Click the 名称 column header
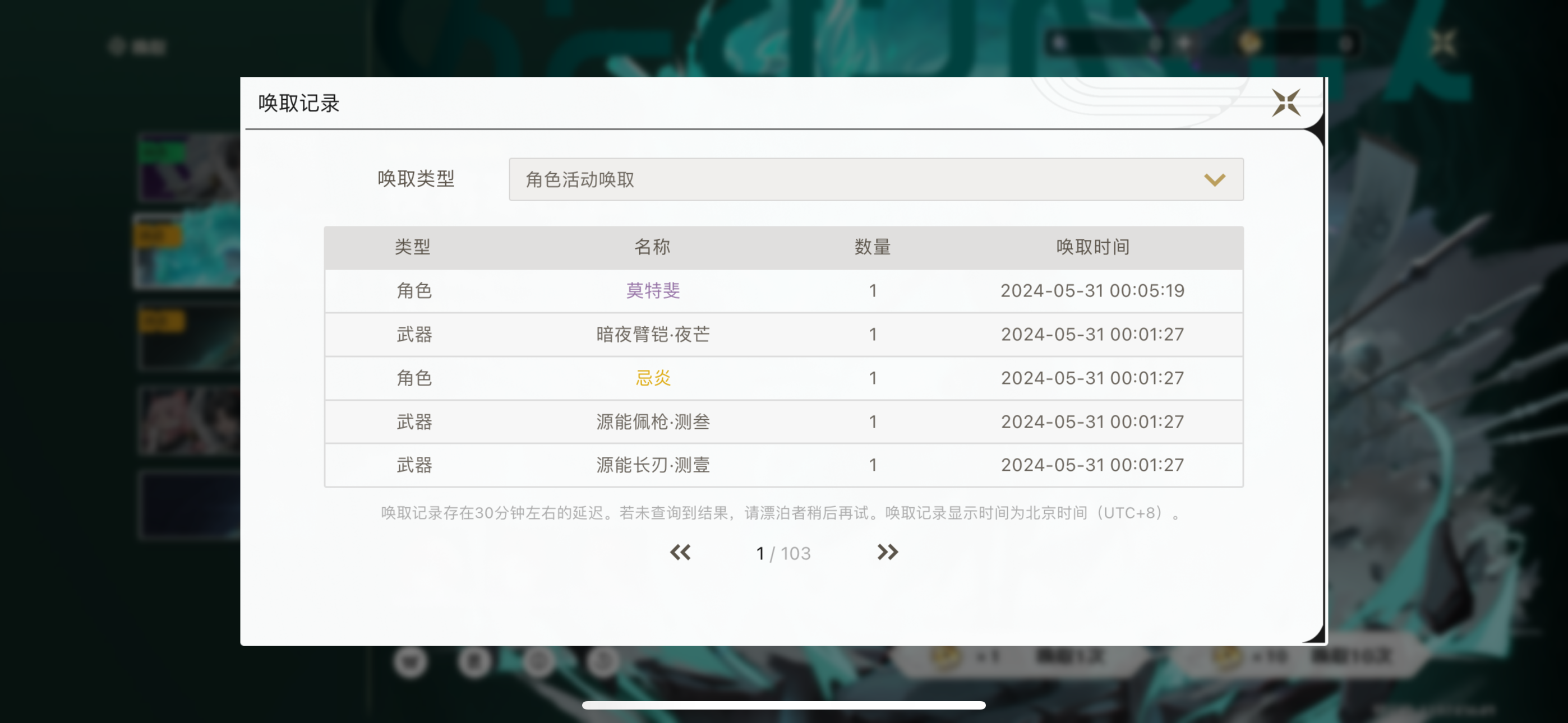1568x723 pixels. coord(652,247)
